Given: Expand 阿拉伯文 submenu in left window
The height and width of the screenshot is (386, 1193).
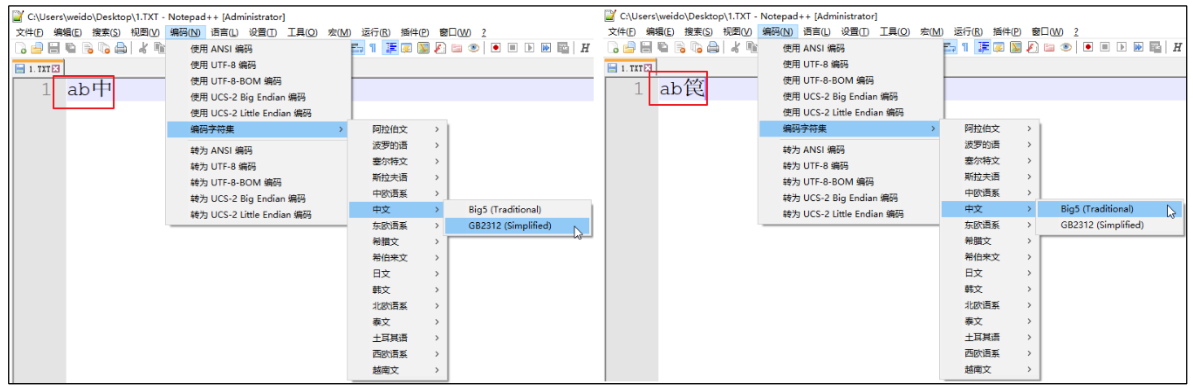Looking at the screenshot, I should pos(399,129).
